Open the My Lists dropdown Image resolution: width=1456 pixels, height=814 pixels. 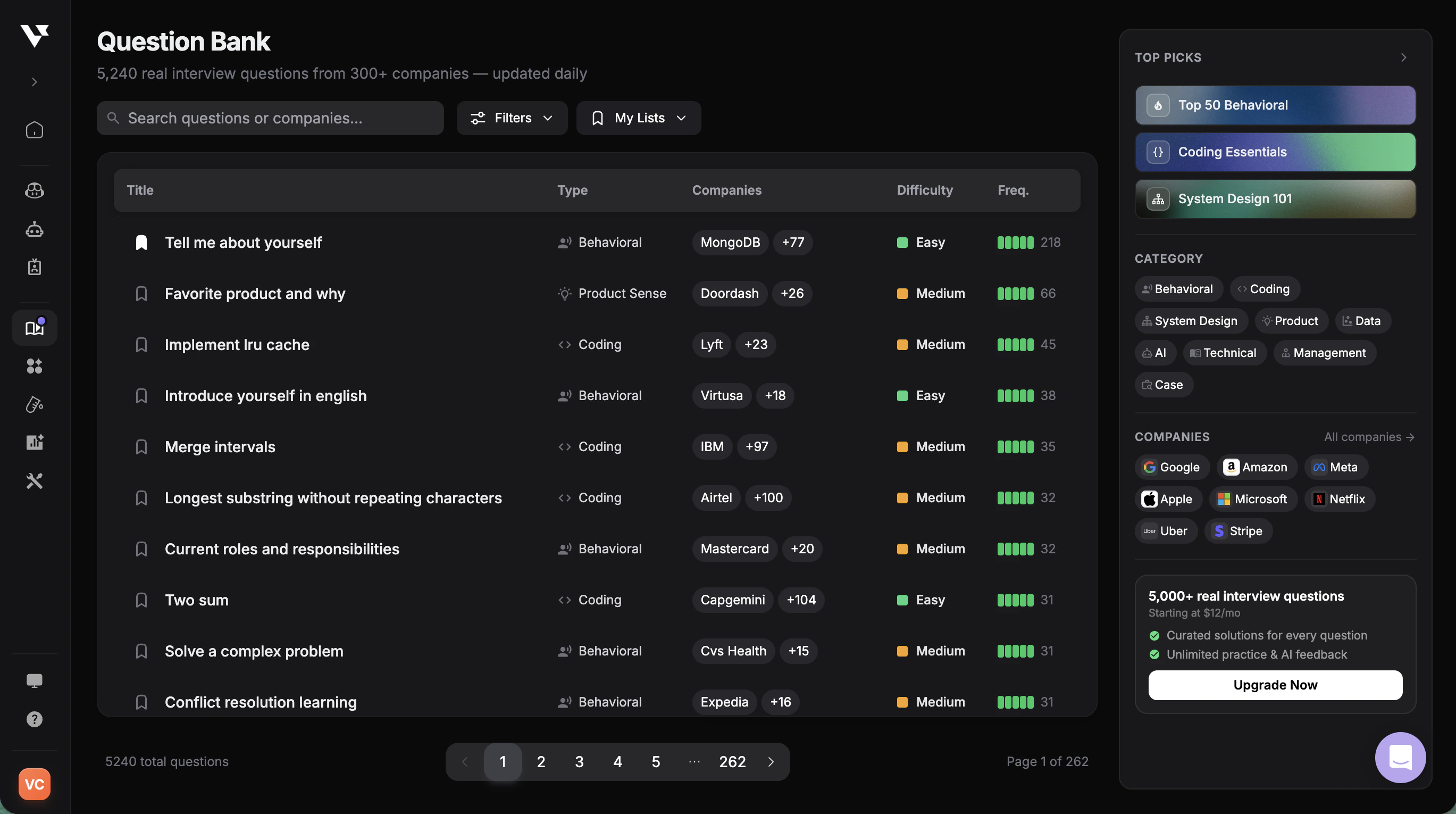(x=639, y=118)
